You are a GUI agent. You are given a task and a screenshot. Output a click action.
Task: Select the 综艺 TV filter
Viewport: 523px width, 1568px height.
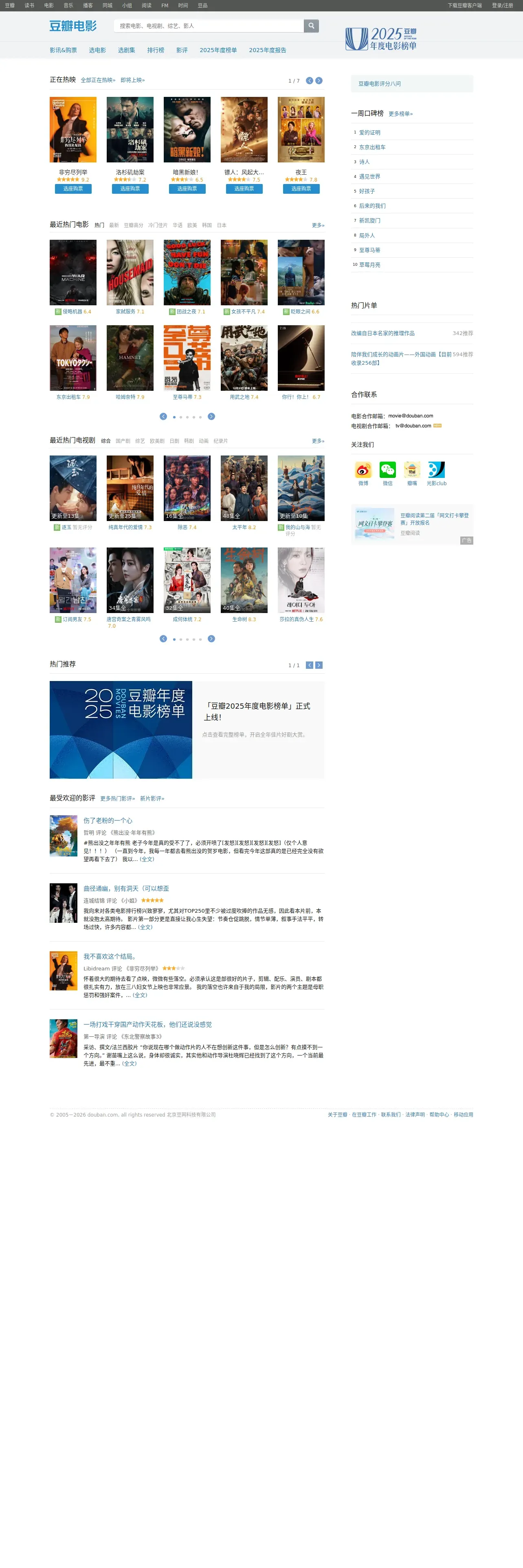[140, 441]
